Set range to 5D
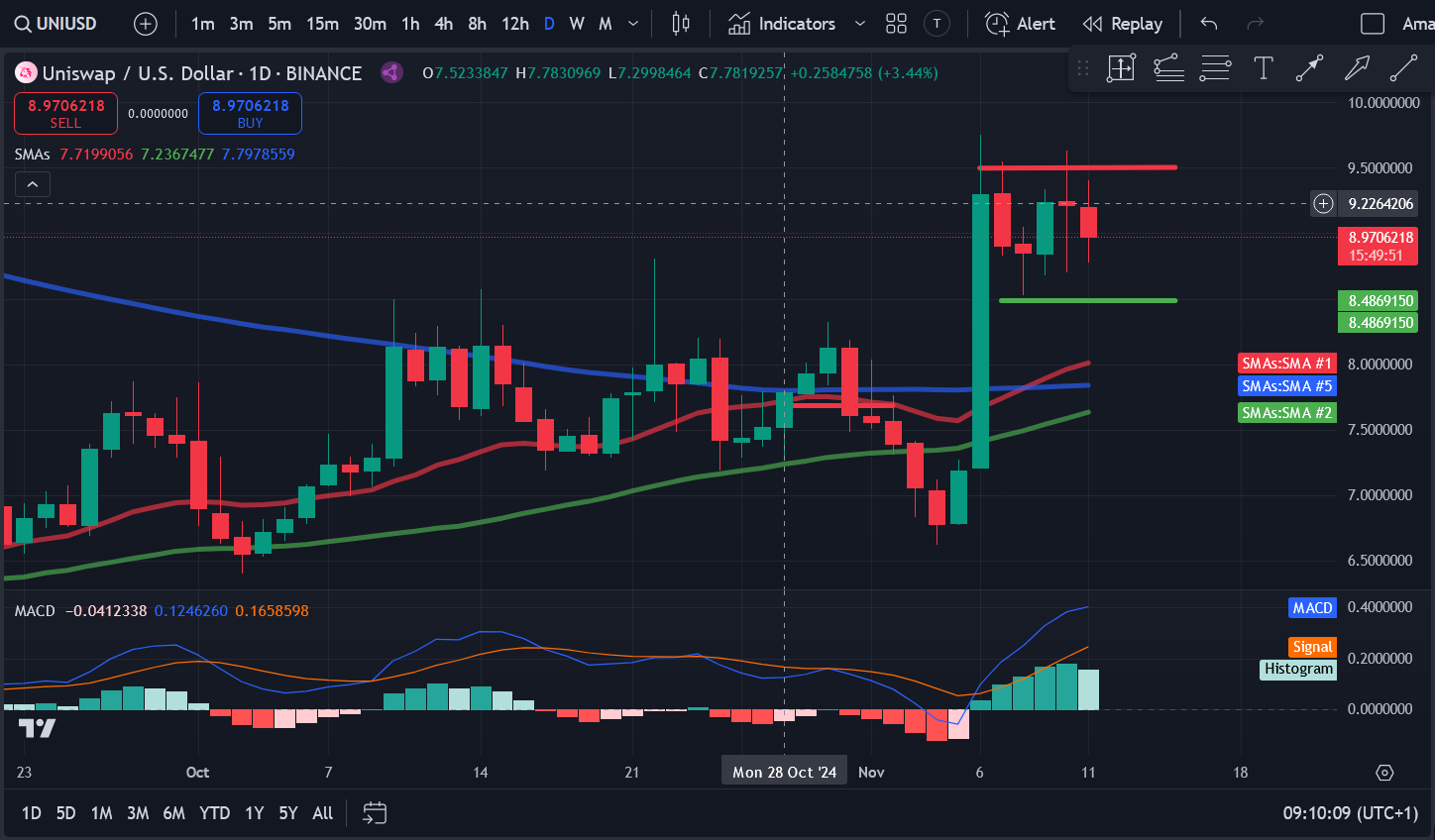The width and height of the screenshot is (1435, 840). 65,813
